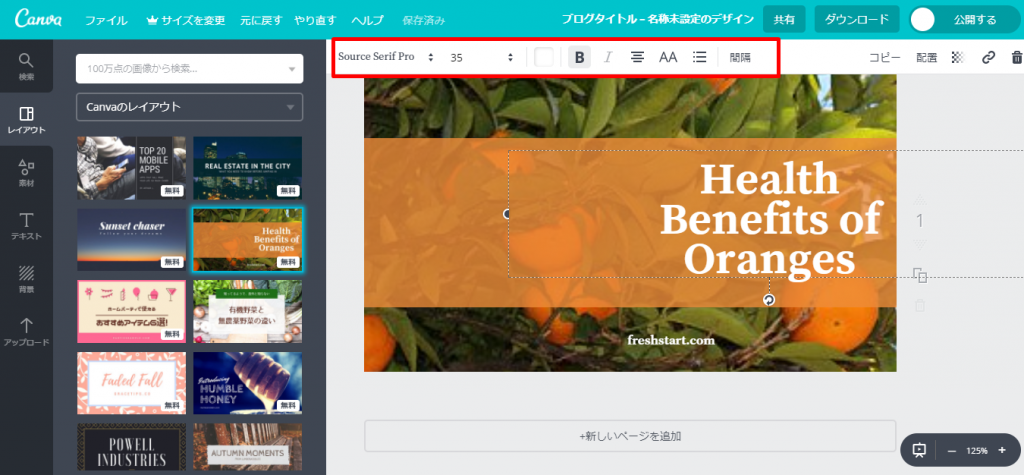Select 有機野菜と無農薬野菜の違い layout
The image size is (1024, 475).
[248, 312]
